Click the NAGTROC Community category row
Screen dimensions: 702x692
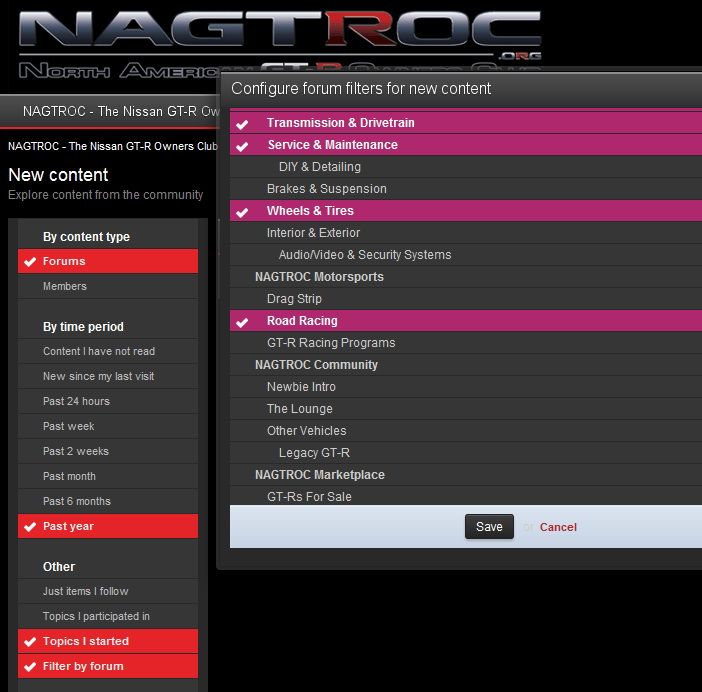click(x=466, y=364)
